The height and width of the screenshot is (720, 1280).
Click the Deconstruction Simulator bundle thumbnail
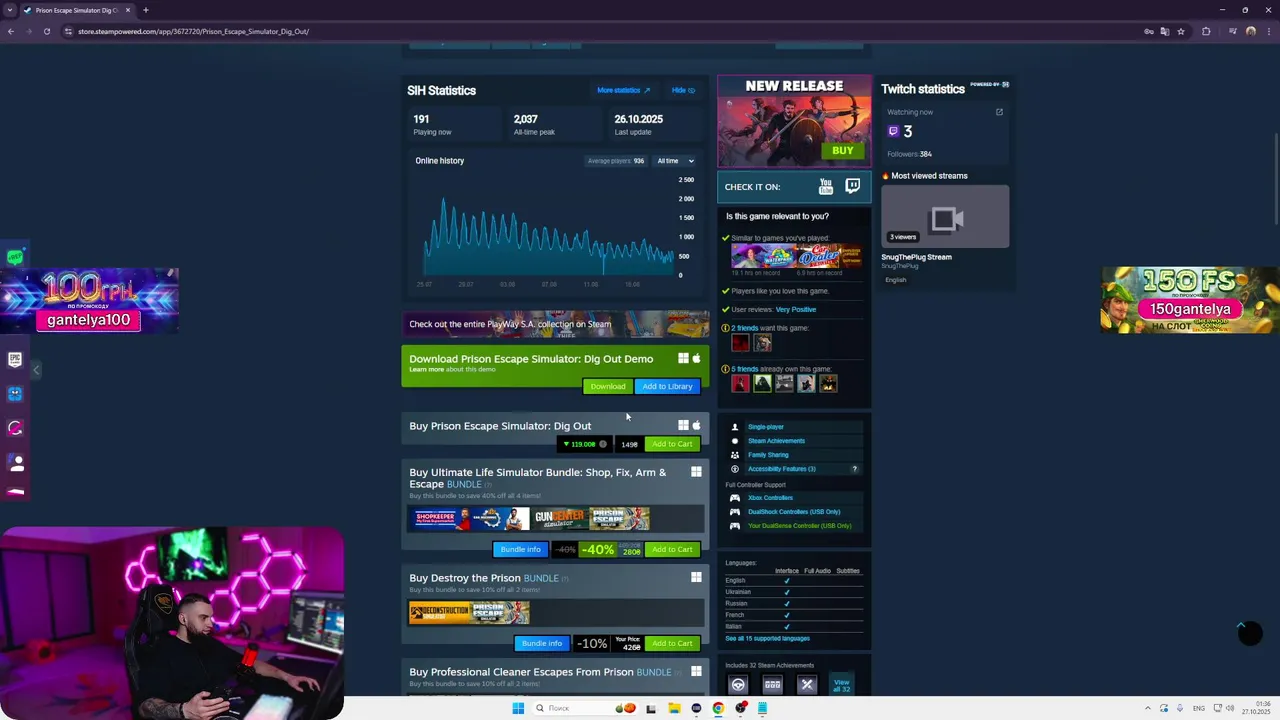pos(440,613)
